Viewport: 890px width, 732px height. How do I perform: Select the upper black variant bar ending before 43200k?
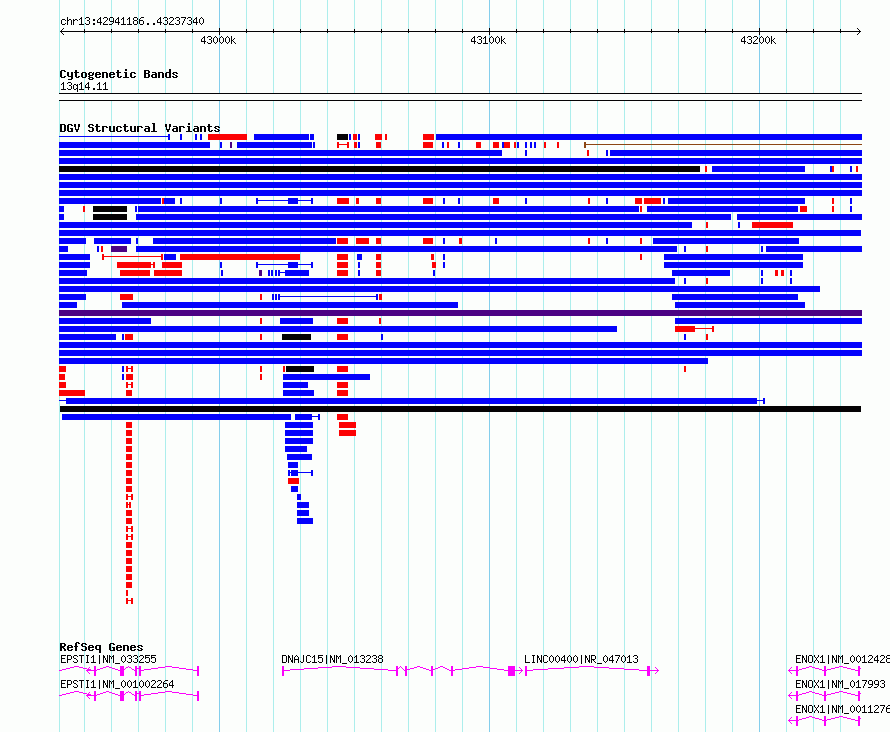pyautogui.click(x=379, y=169)
